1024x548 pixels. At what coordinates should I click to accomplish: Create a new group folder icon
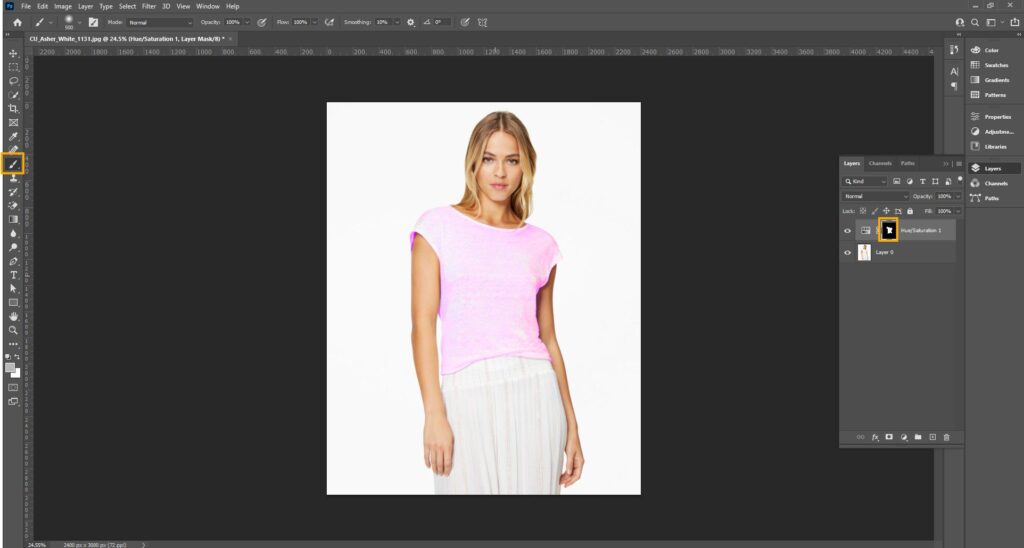(918, 437)
